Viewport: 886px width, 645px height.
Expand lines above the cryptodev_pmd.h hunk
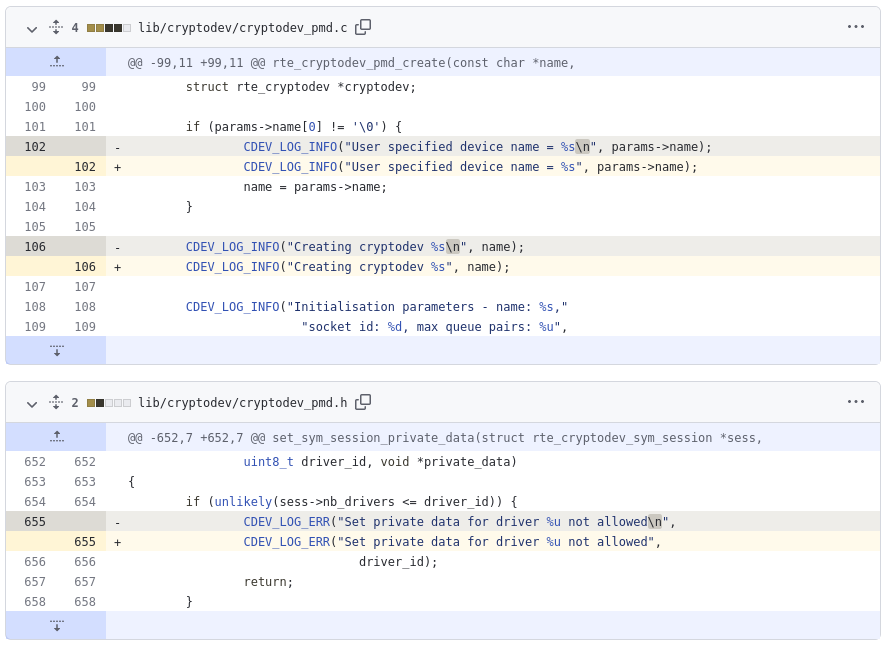tap(56, 437)
